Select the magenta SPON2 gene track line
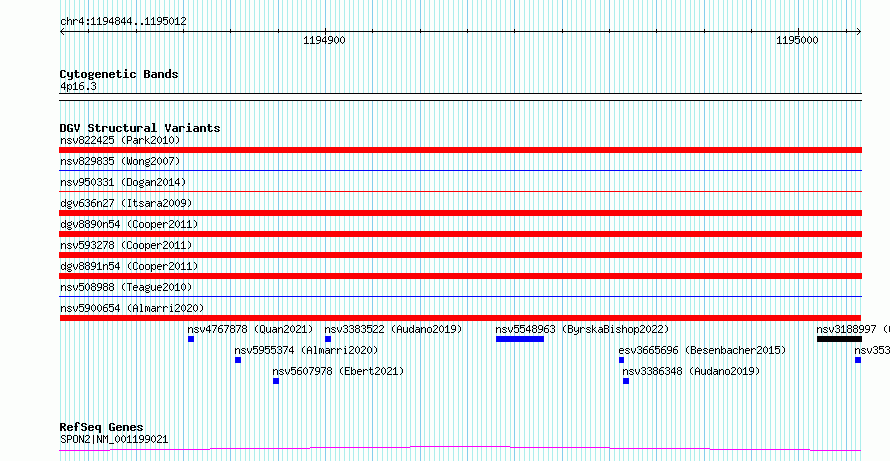890x461 pixels. 460,449
